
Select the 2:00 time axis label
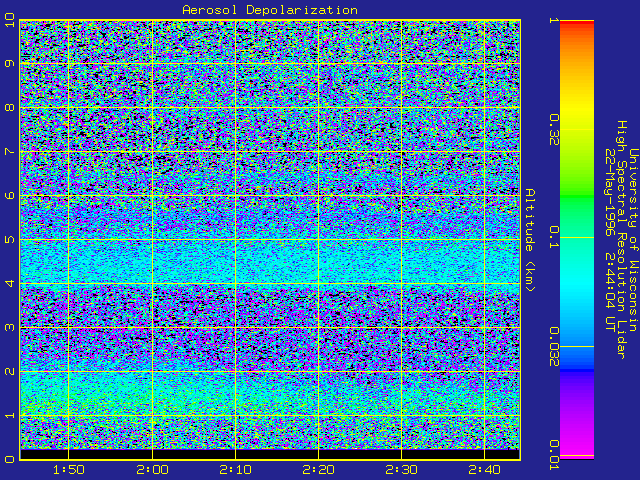(x=152, y=470)
